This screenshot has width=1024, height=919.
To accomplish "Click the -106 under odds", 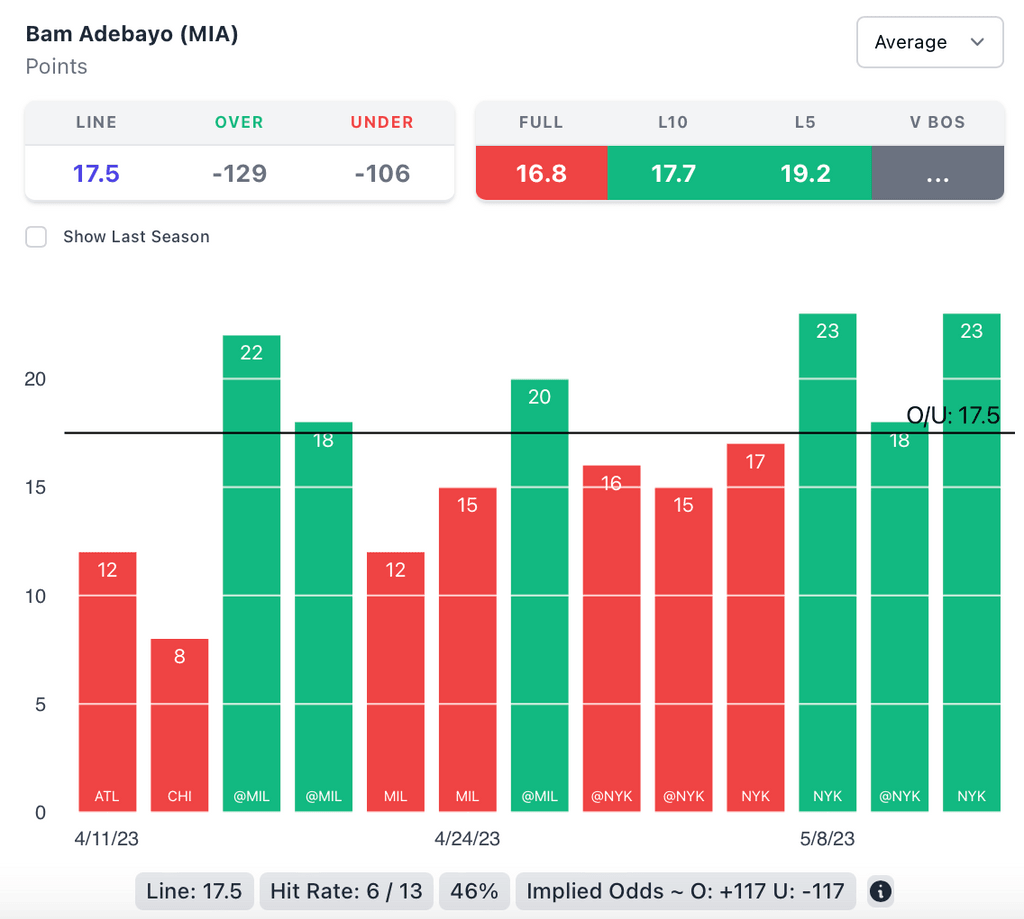I will 382,174.
